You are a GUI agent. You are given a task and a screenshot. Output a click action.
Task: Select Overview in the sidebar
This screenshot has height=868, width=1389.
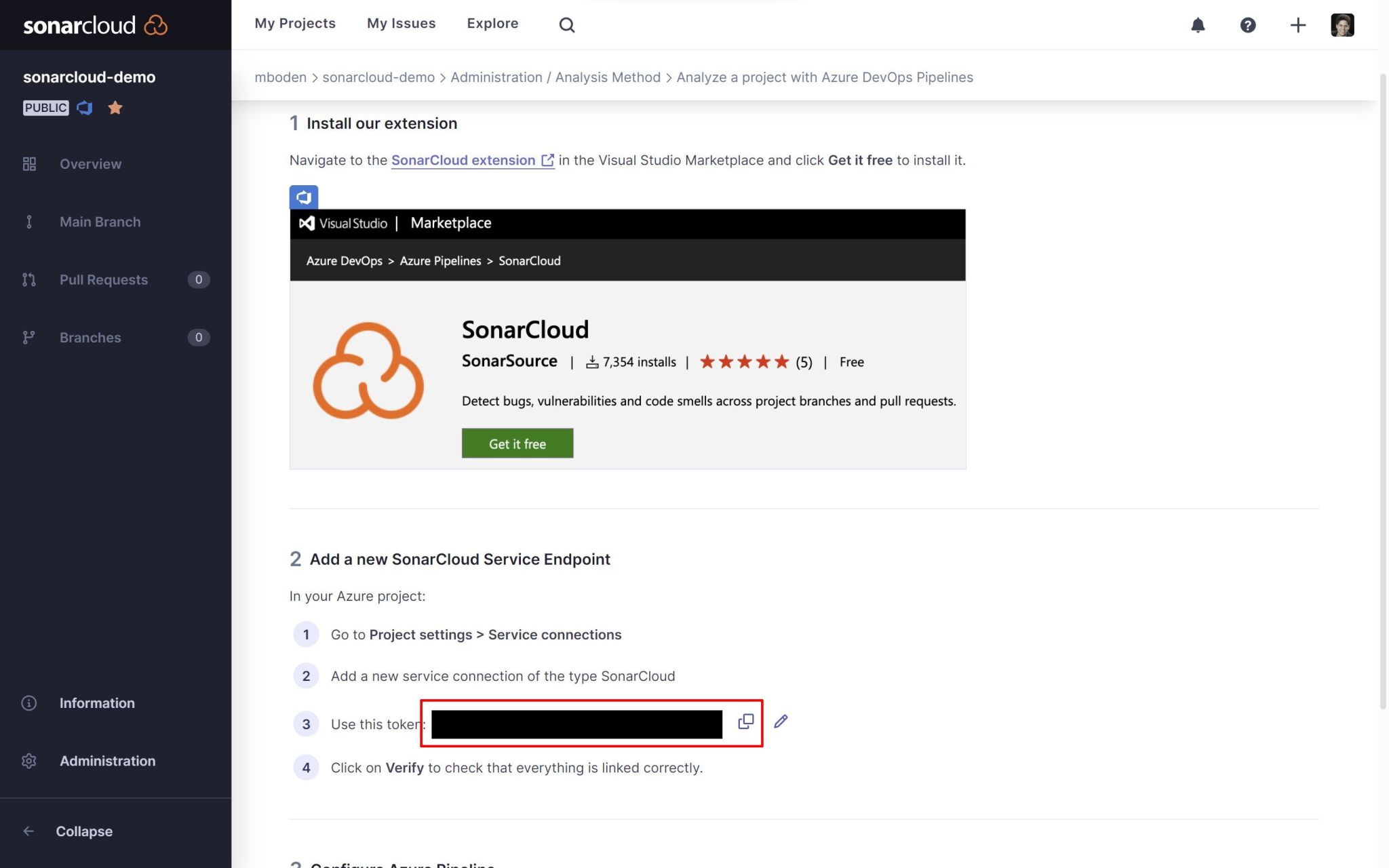(x=90, y=163)
